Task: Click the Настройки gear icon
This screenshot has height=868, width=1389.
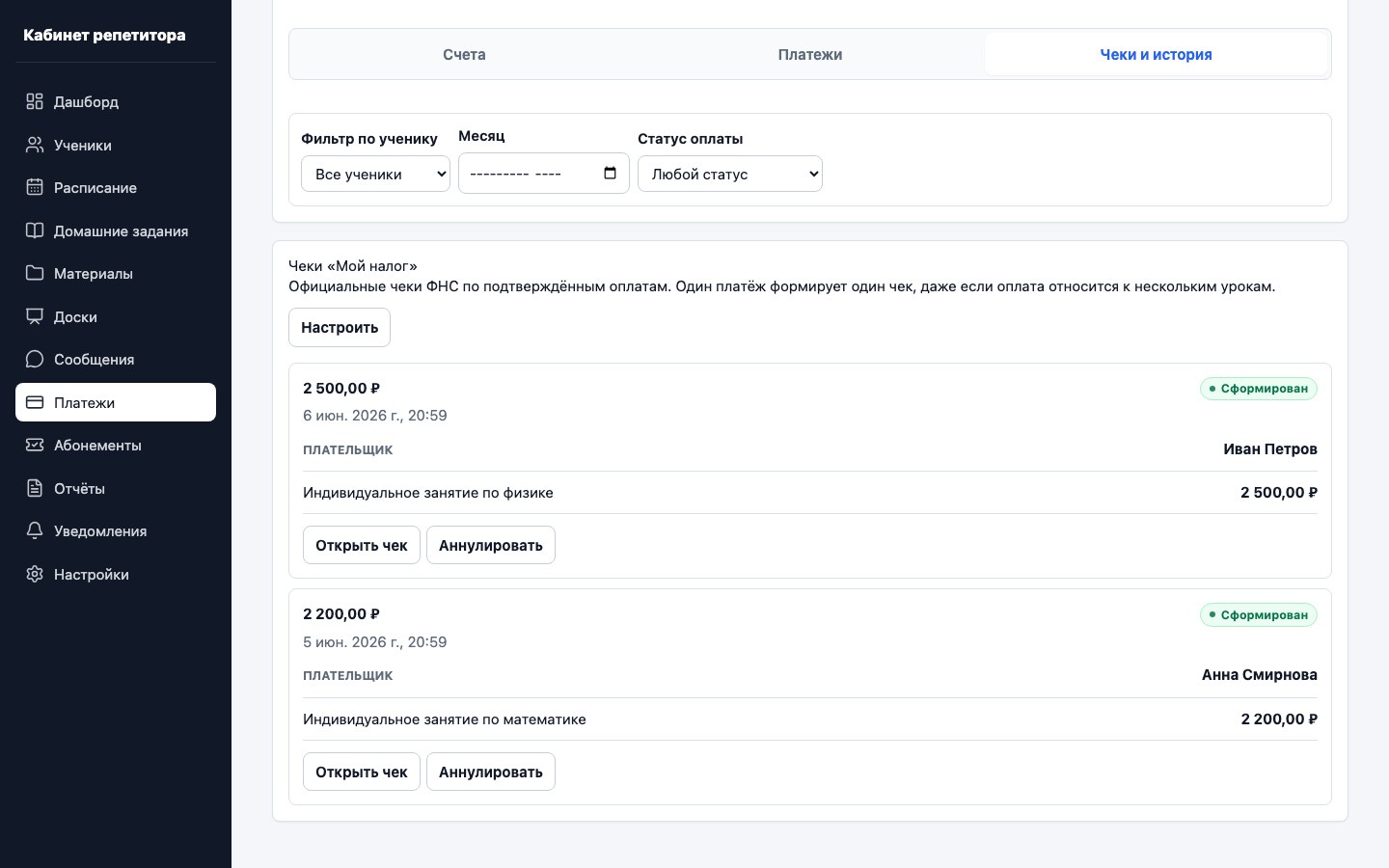Action: click(35, 574)
